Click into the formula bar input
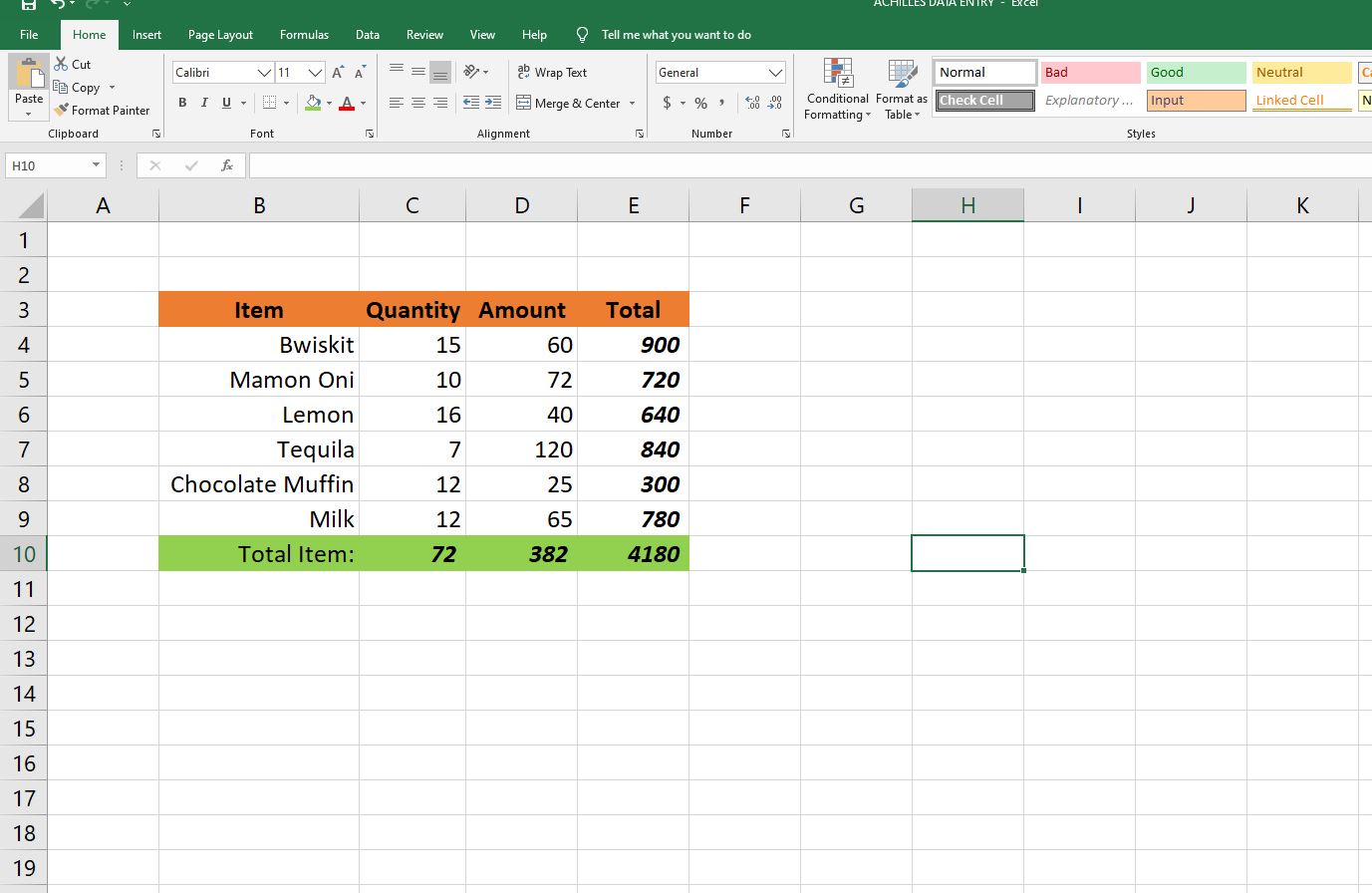The width and height of the screenshot is (1372, 893). [809, 165]
